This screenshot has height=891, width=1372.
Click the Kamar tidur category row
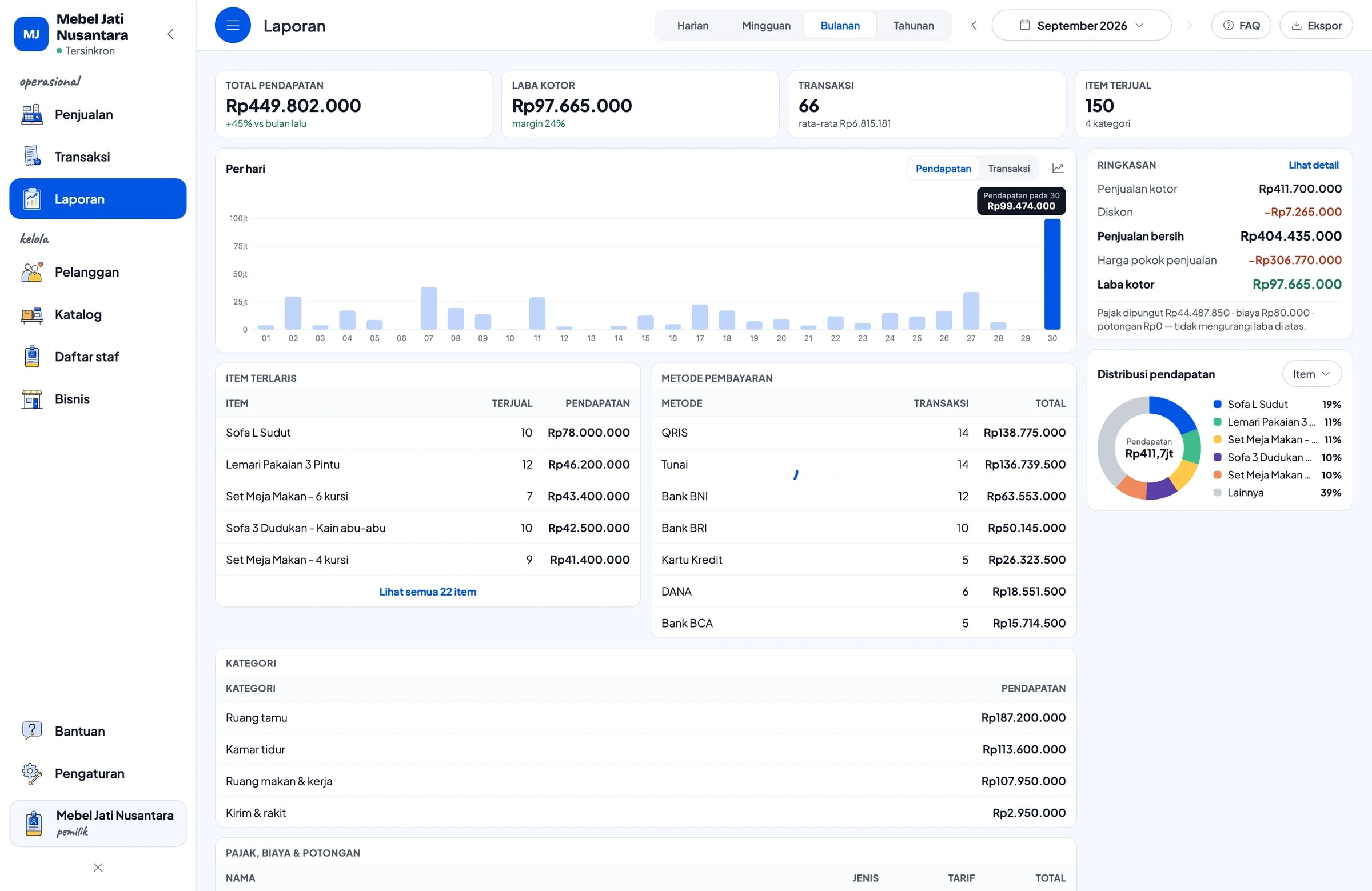(645, 749)
